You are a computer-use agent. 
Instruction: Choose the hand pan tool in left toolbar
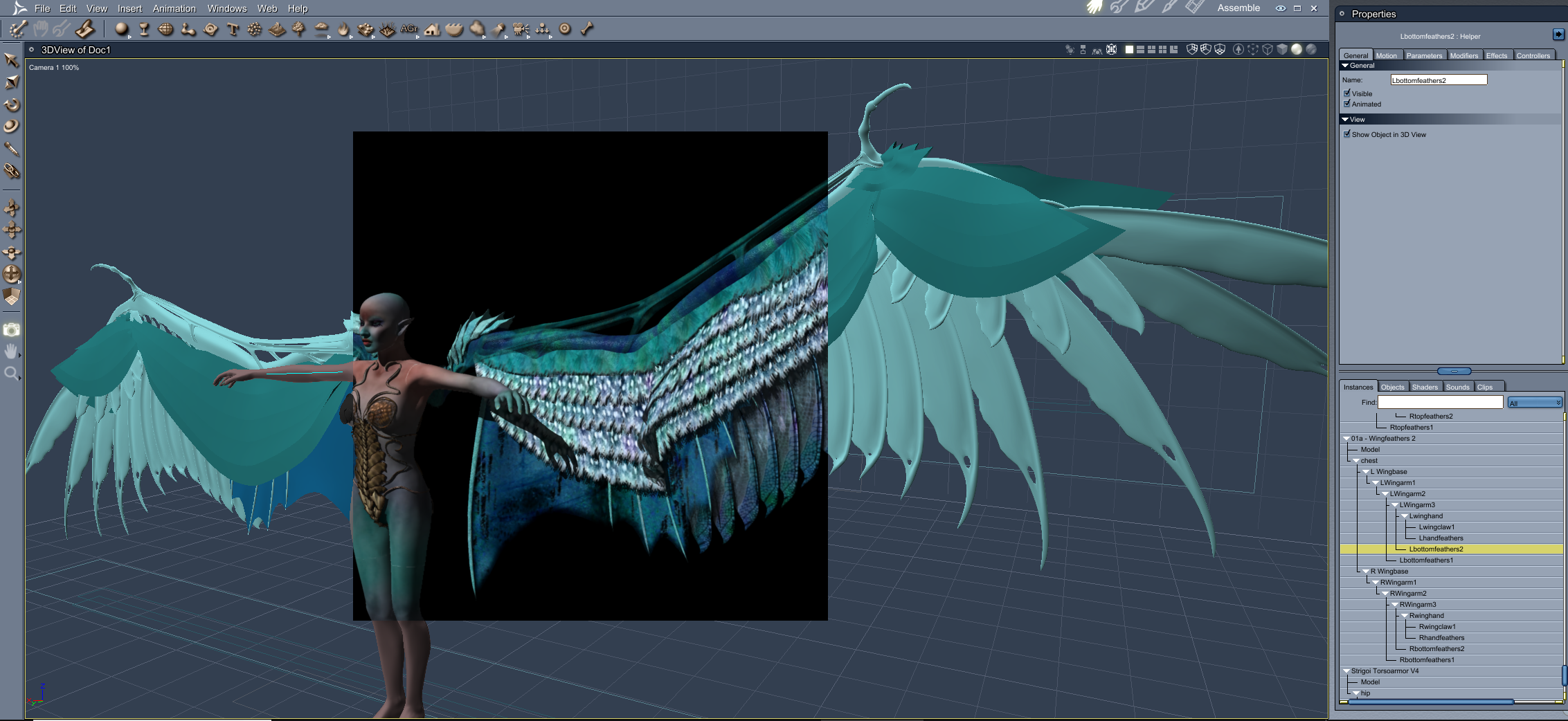[x=12, y=352]
